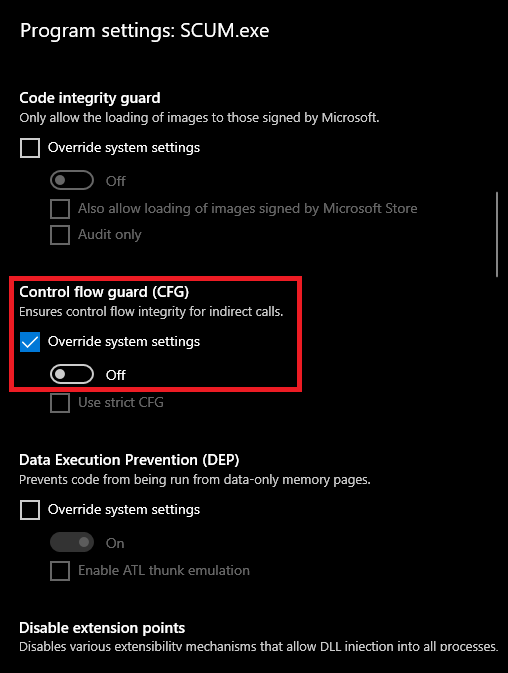
Task: Uncheck Override system settings under Control flow guard
Action: [x=30, y=342]
